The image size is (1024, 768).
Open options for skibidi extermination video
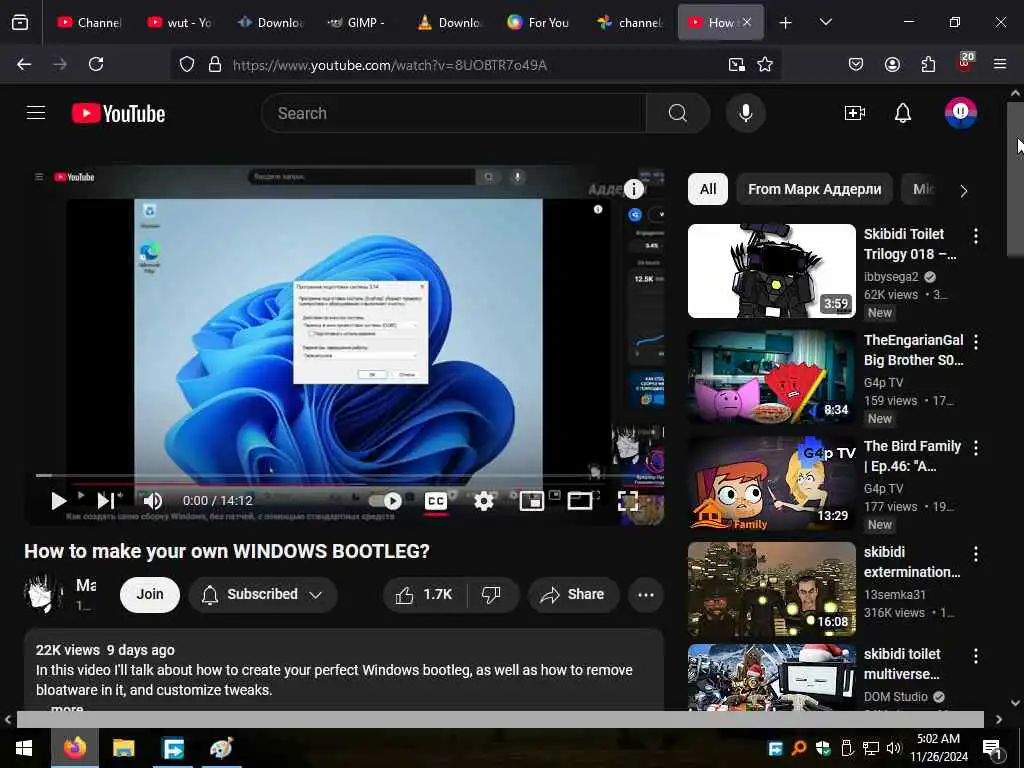(976, 554)
